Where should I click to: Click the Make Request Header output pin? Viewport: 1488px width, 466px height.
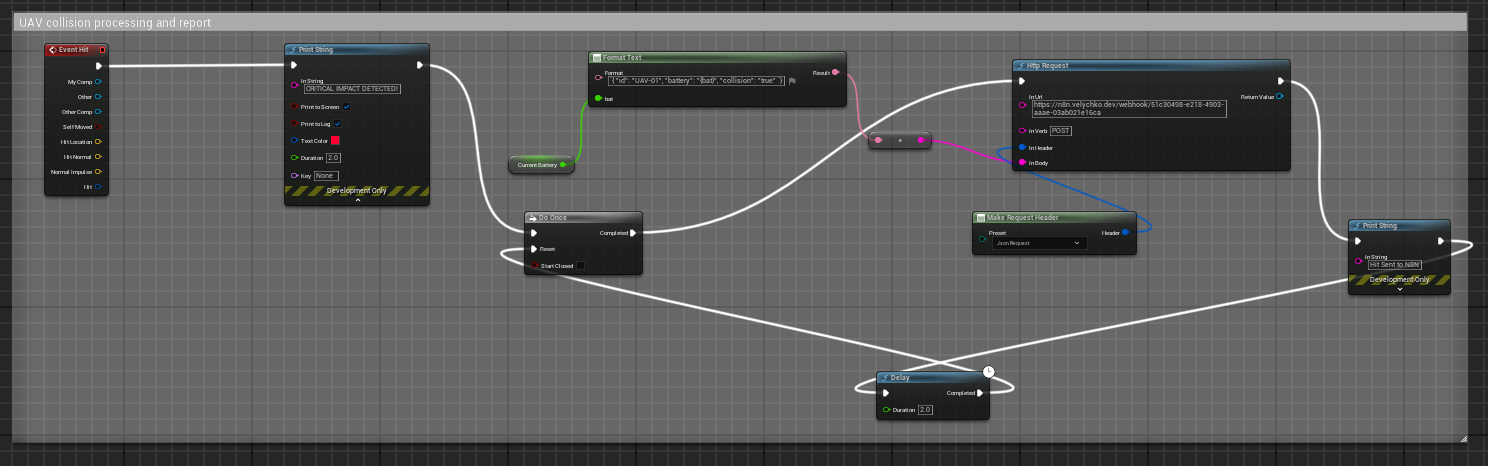click(x=1126, y=232)
